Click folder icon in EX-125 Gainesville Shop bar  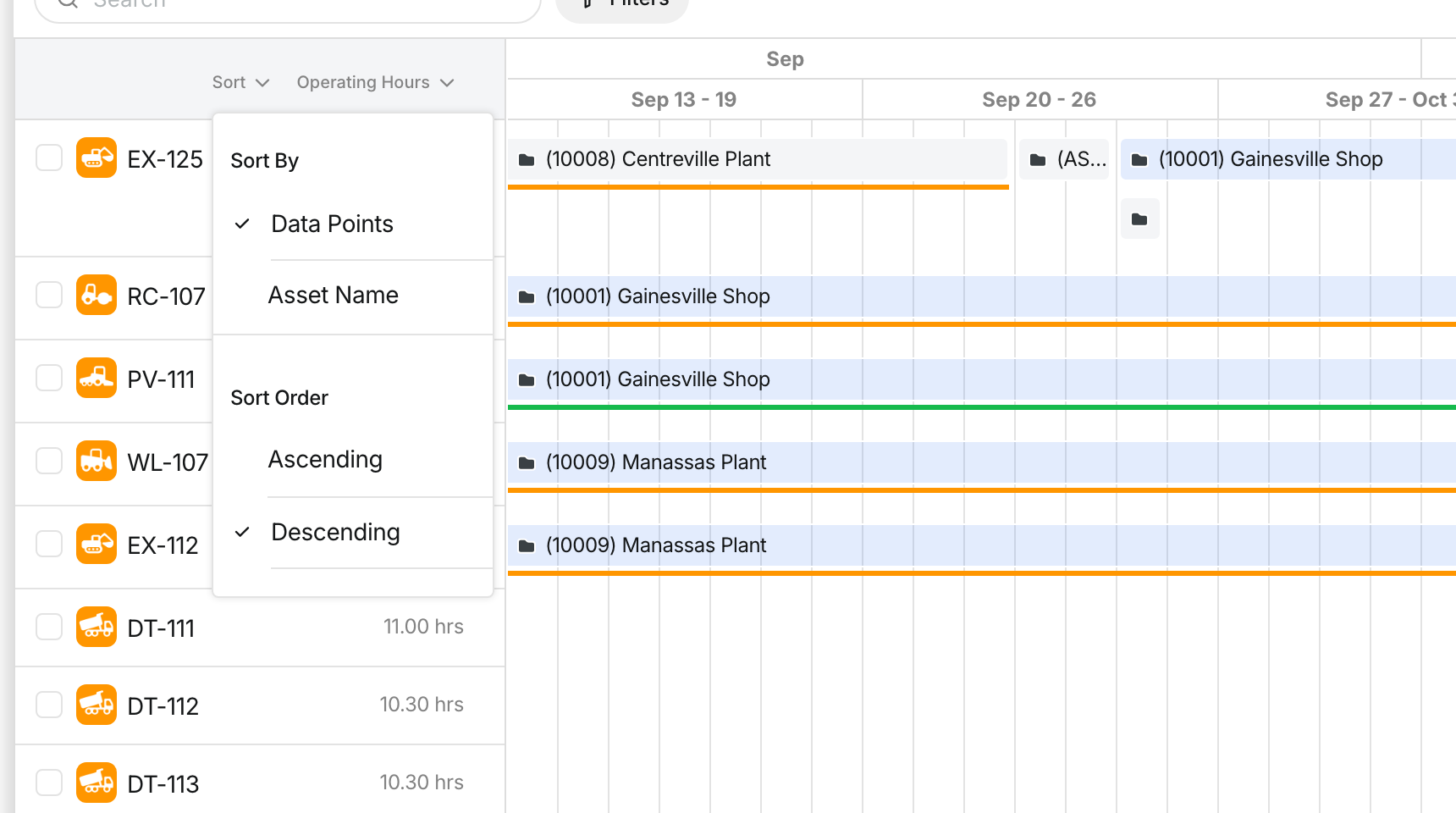[1139, 160]
